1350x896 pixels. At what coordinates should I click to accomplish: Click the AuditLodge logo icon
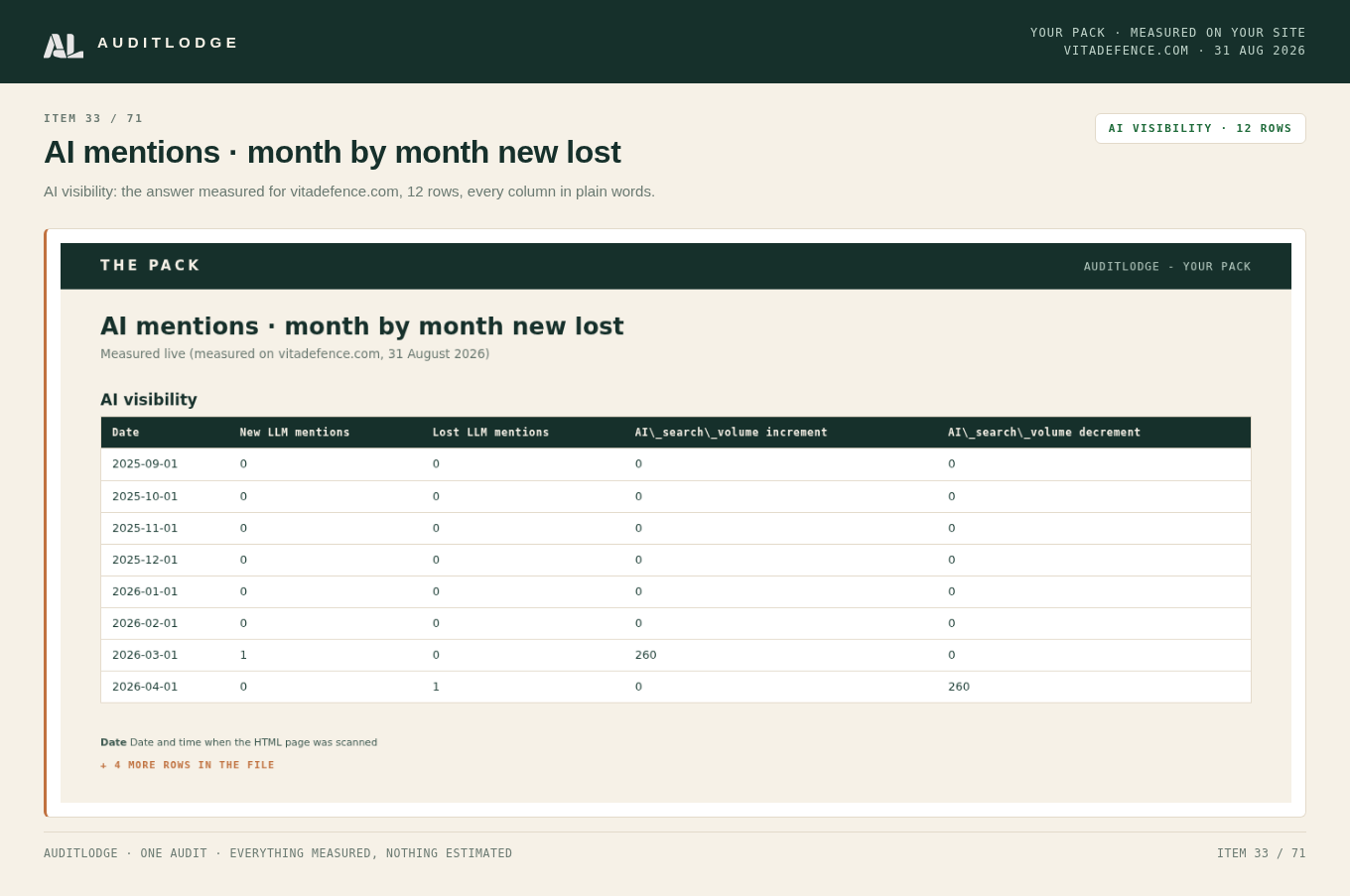tap(64, 46)
